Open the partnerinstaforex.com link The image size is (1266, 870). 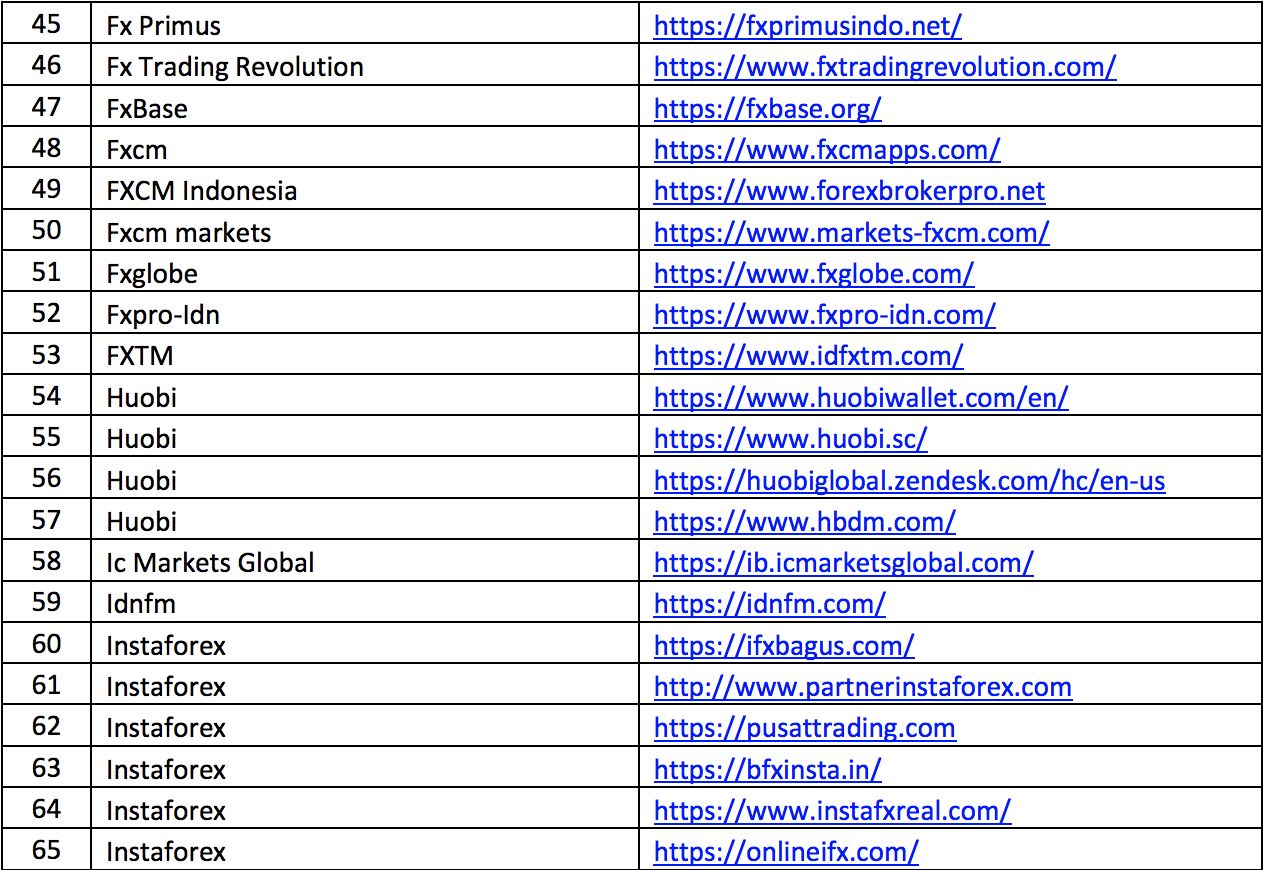tap(863, 687)
